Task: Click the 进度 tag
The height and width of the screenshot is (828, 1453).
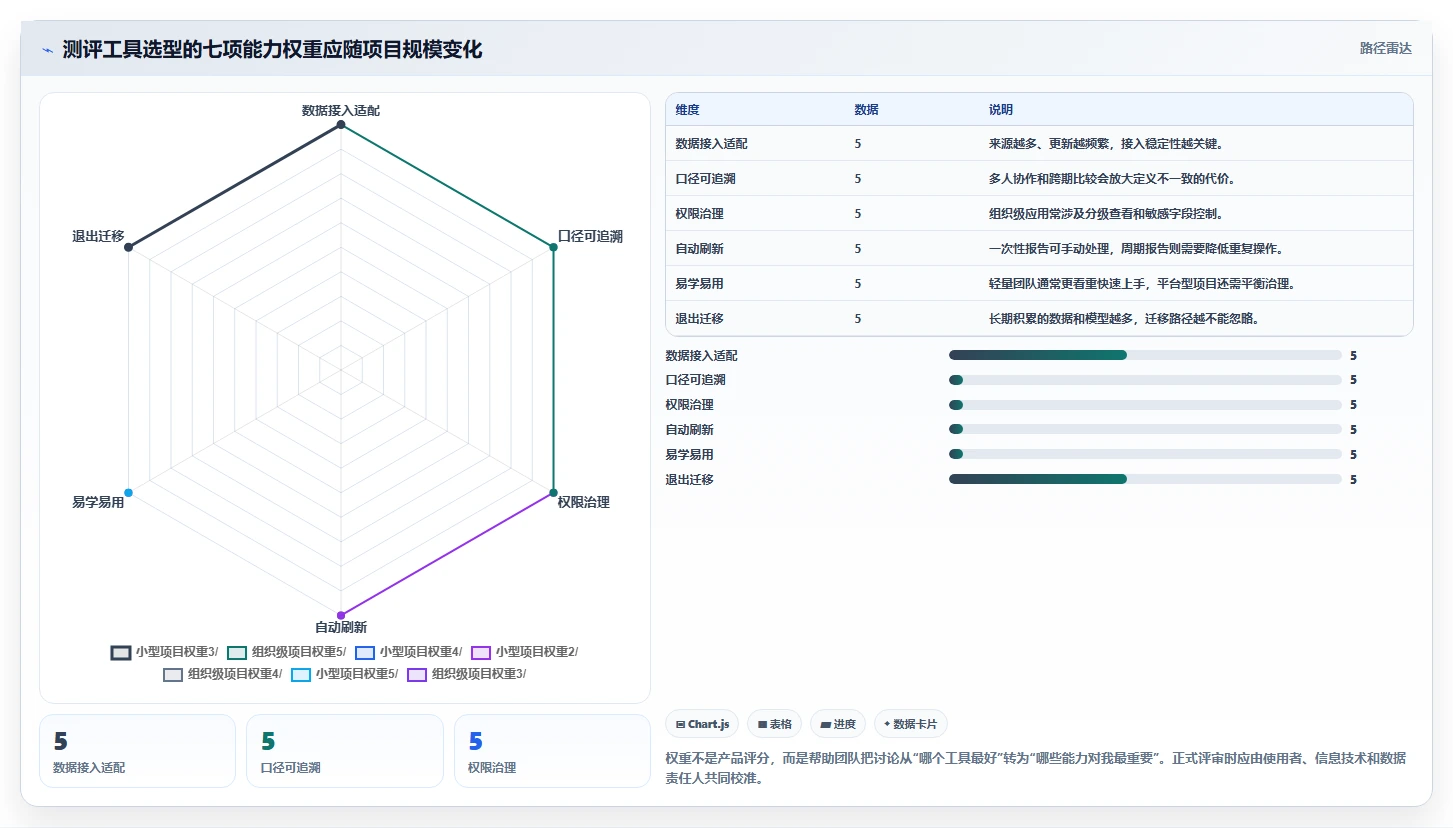Action: click(838, 724)
